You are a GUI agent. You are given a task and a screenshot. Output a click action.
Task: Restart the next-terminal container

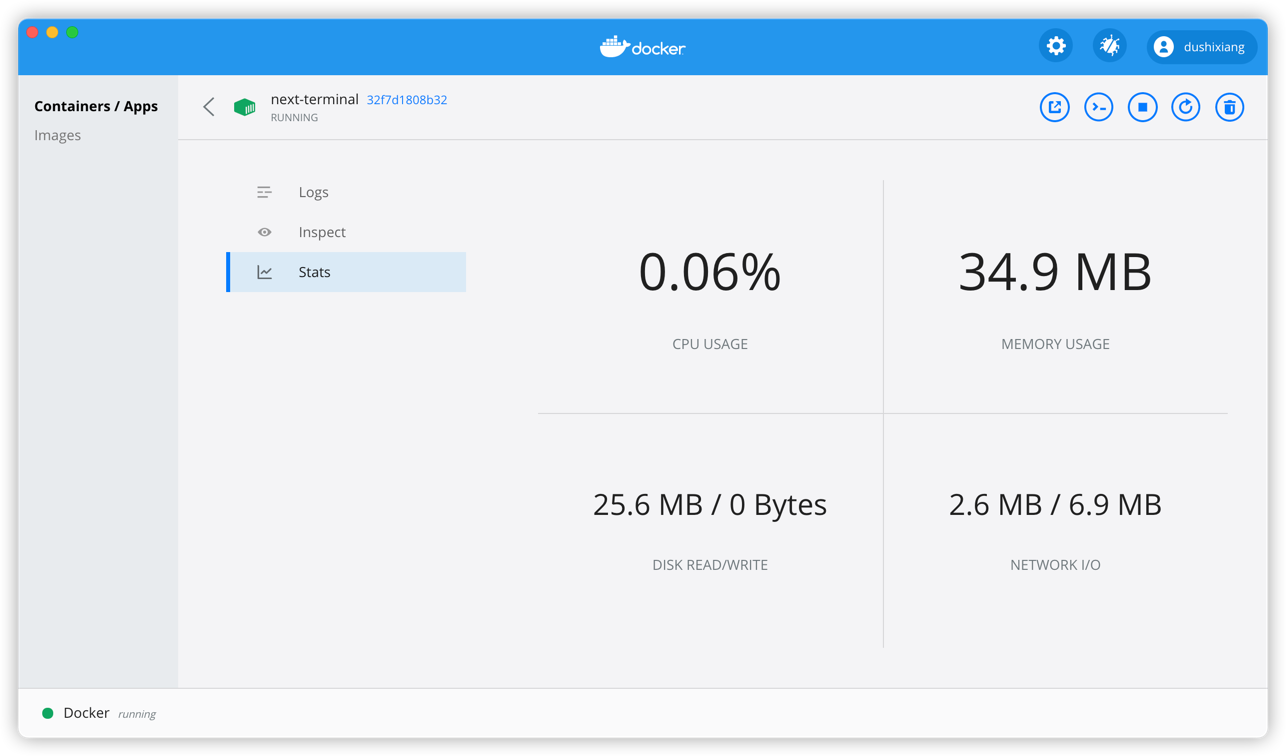click(x=1186, y=107)
